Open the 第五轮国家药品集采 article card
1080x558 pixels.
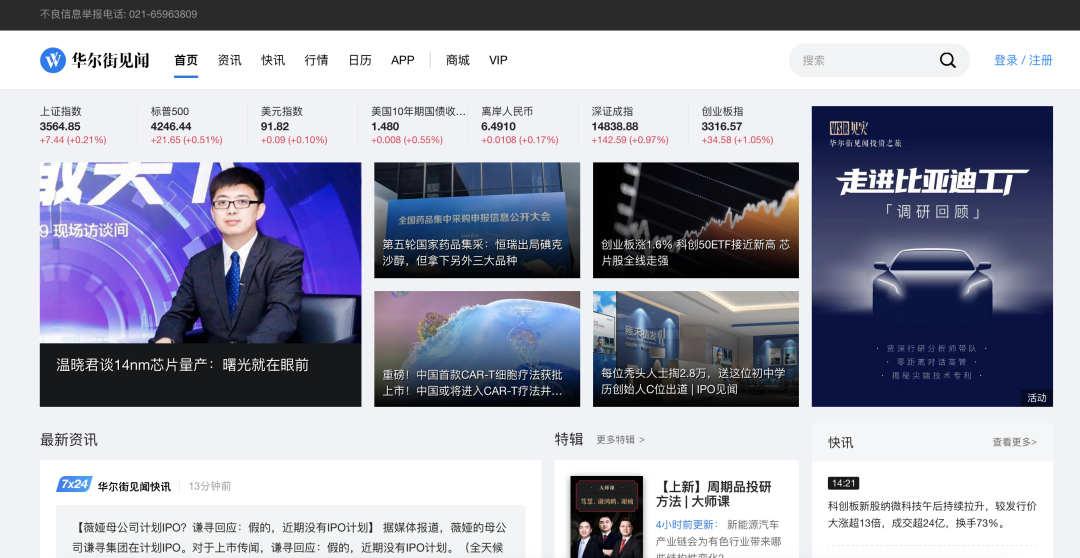477,220
